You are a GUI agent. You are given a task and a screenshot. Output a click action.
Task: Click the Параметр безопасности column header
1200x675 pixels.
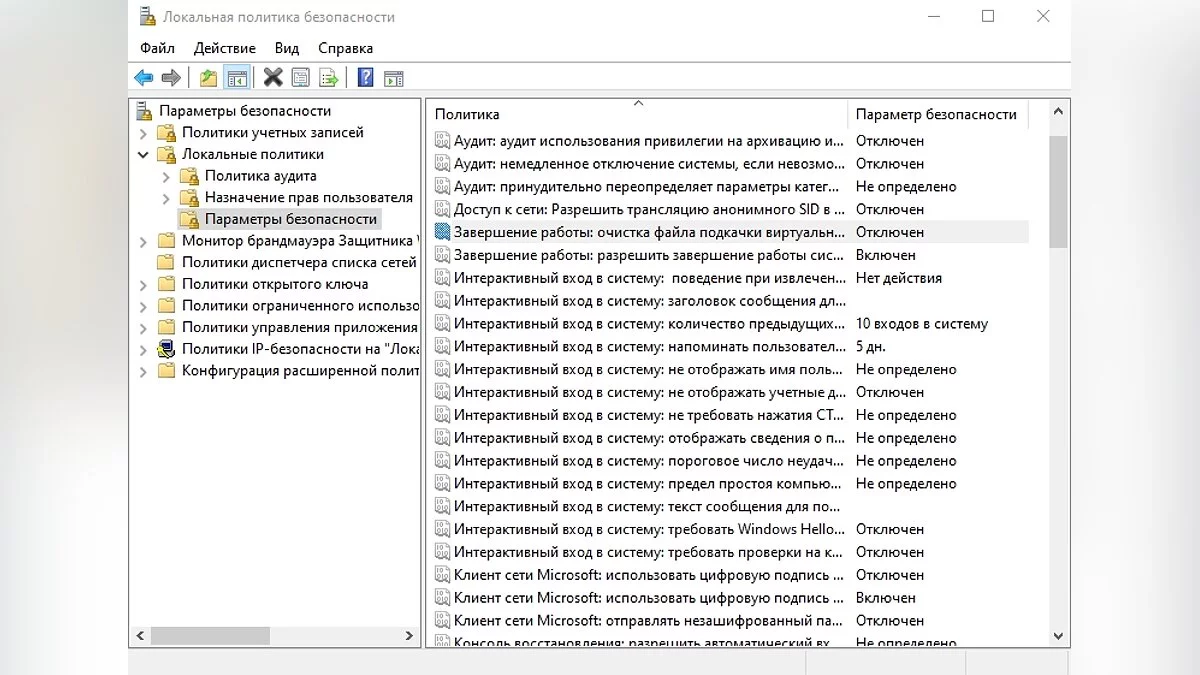(x=935, y=114)
